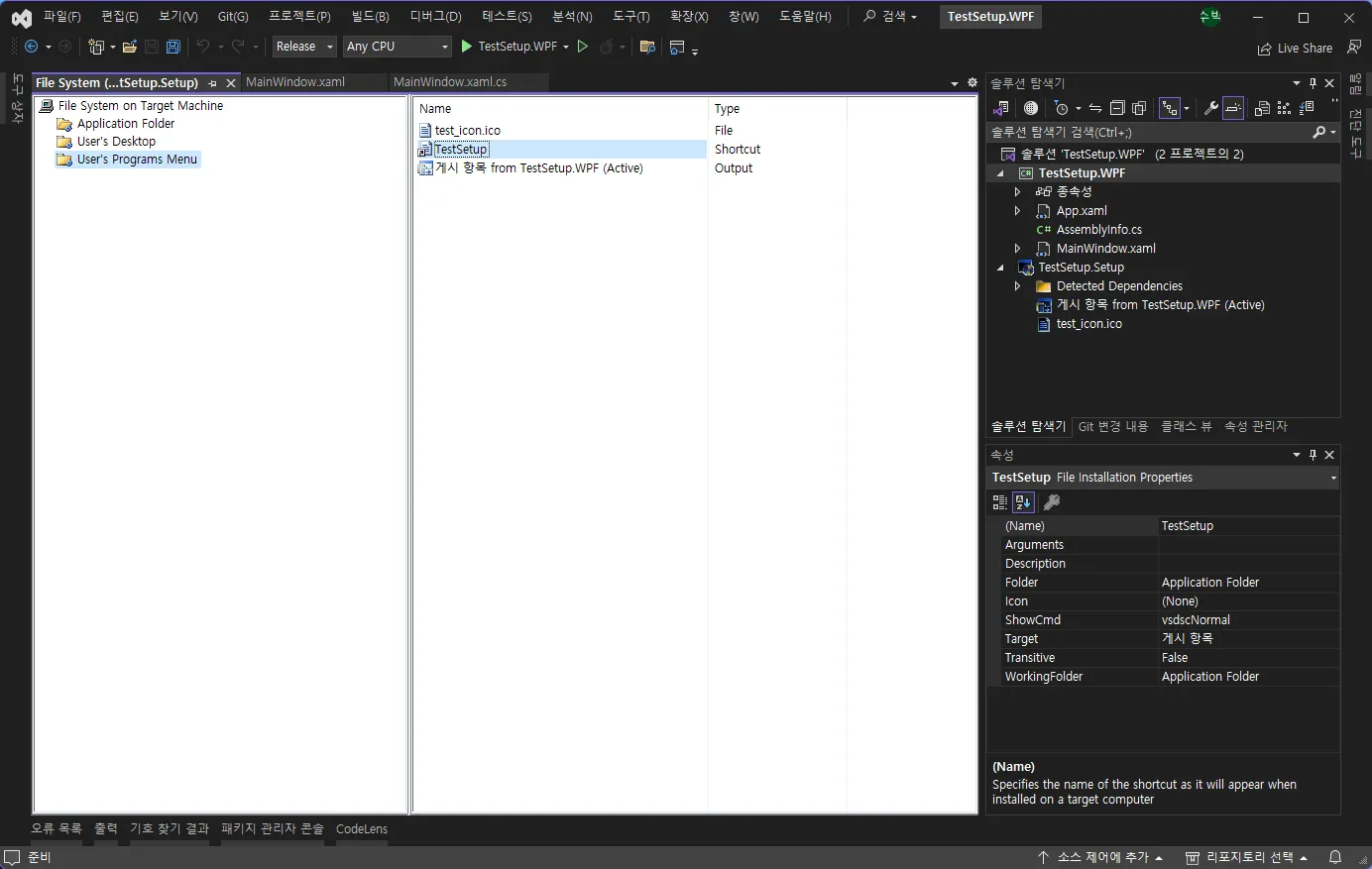Open the 도구(T) menu
This screenshot has height=869, width=1372.
point(631,17)
